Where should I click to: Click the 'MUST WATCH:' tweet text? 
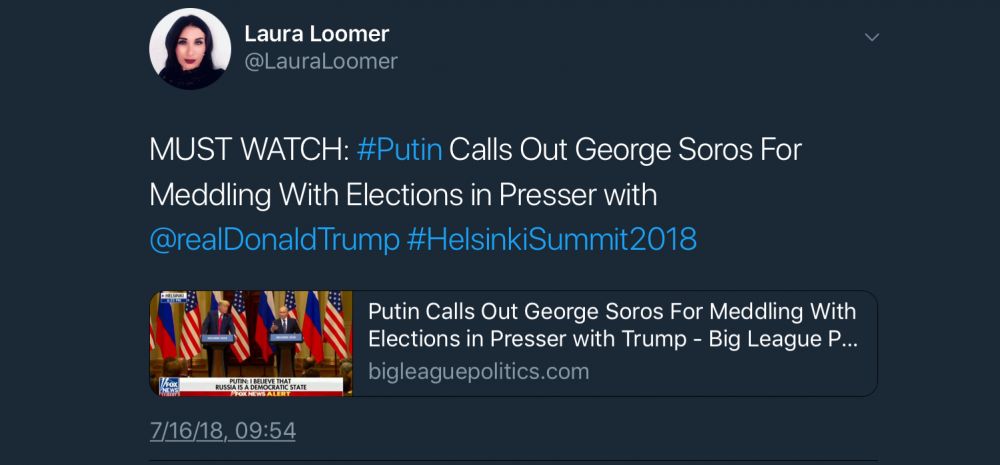[x=248, y=150]
